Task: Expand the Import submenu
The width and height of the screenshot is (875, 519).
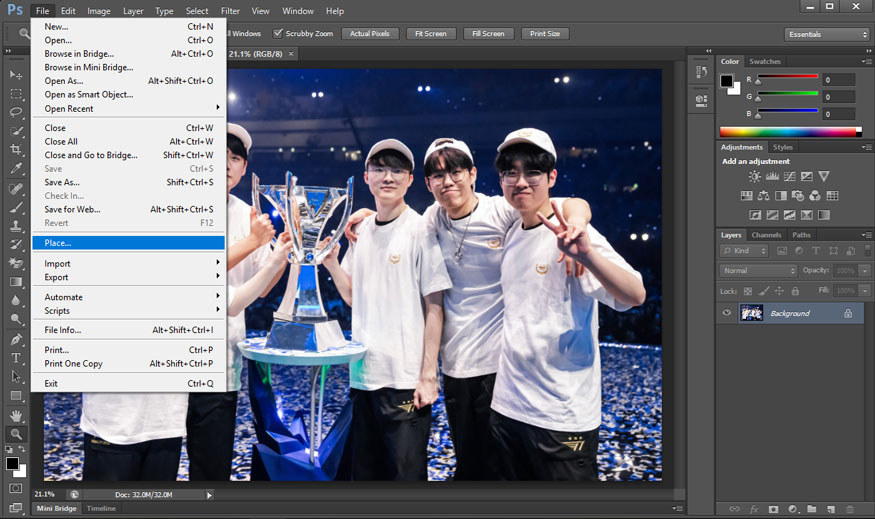Action: pyautogui.click(x=128, y=263)
